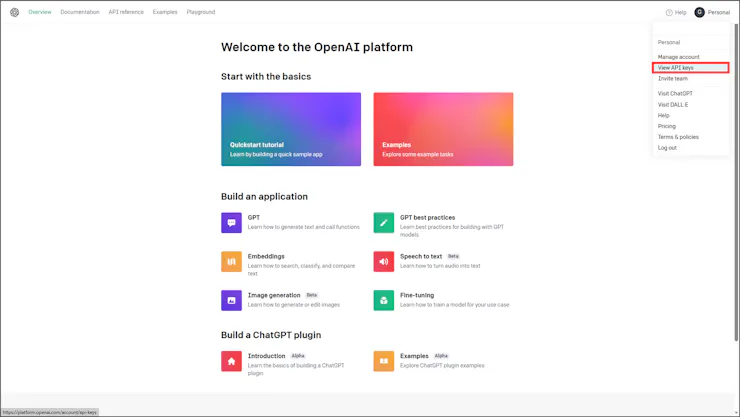Open the Fine-tuning cube icon
Viewport: 740px width, 417px height.
click(x=384, y=300)
